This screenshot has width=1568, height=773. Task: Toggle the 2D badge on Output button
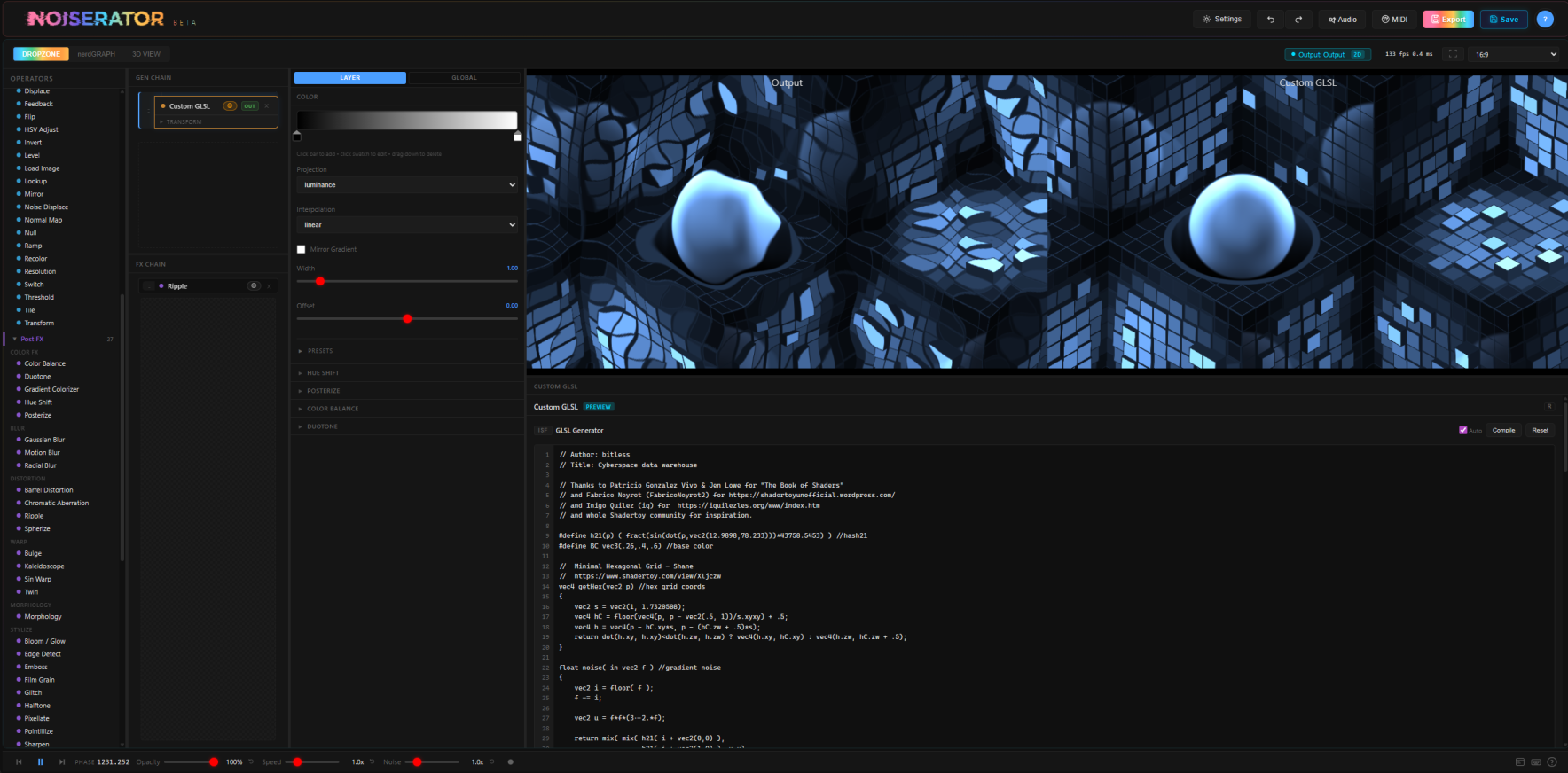pyautogui.click(x=1357, y=54)
